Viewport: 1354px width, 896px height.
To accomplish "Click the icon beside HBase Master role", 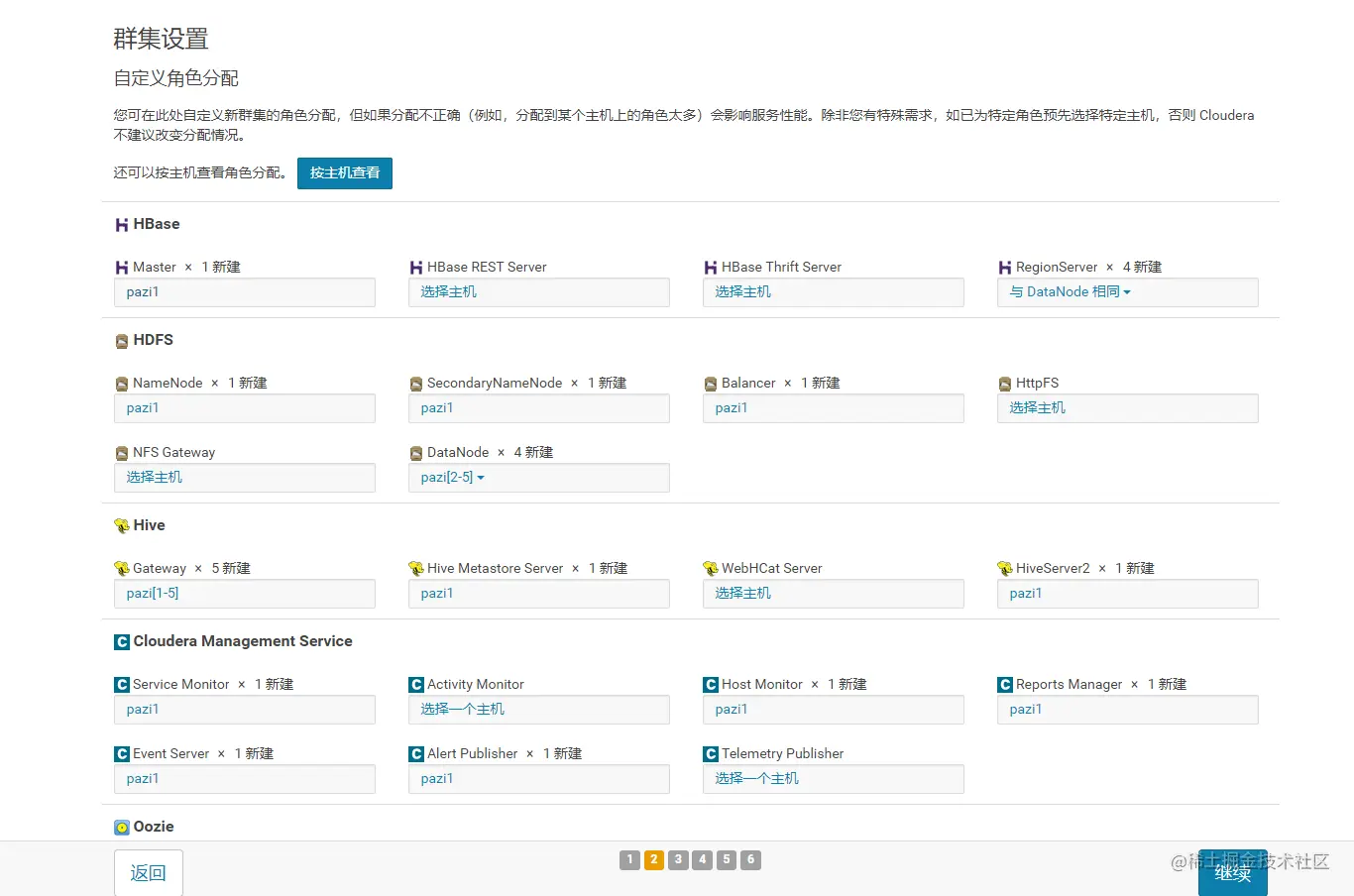I will click(x=122, y=268).
